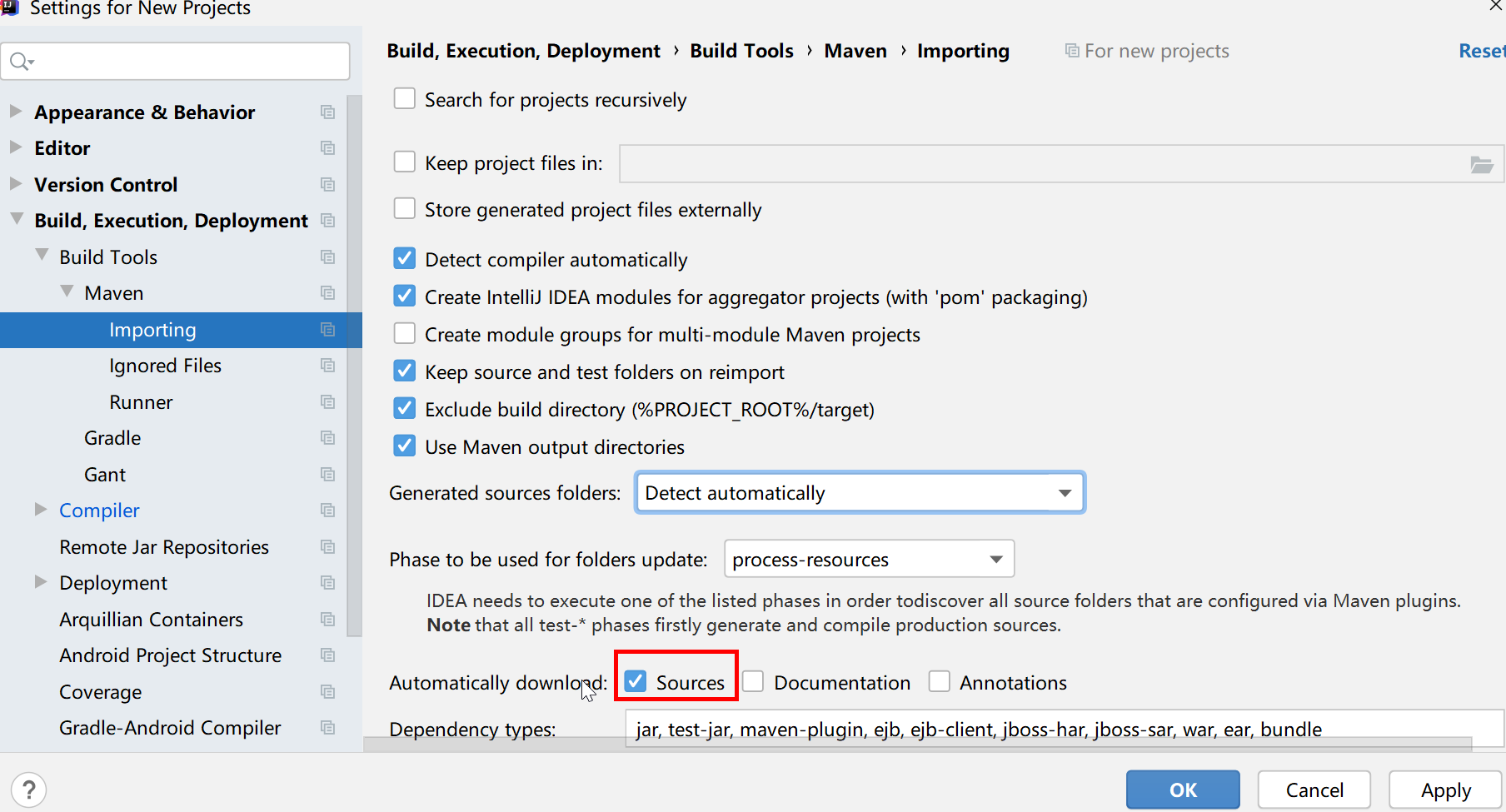Image resolution: width=1506 pixels, height=812 pixels.
Task: Toggle Exclude build directory checkbox
Action: (404, 408)
